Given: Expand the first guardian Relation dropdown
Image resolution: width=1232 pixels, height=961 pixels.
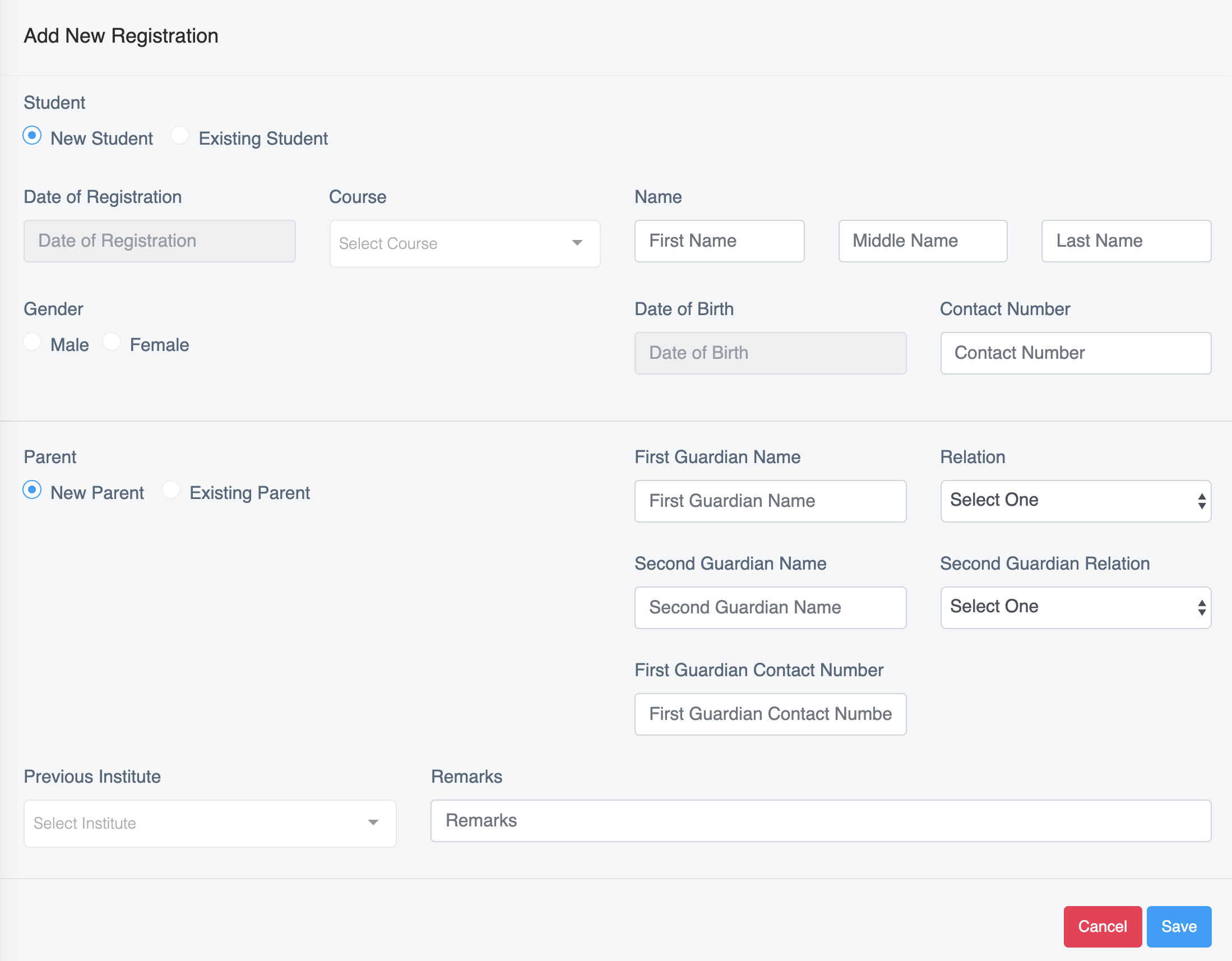Looking at the screenshot, I should (x=1075, y=501).
